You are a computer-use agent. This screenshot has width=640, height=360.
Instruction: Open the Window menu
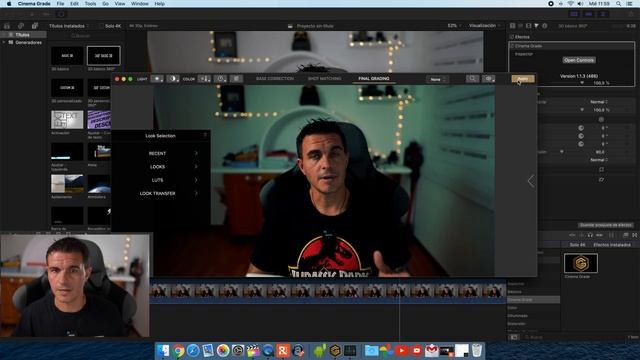pos(140,4)
